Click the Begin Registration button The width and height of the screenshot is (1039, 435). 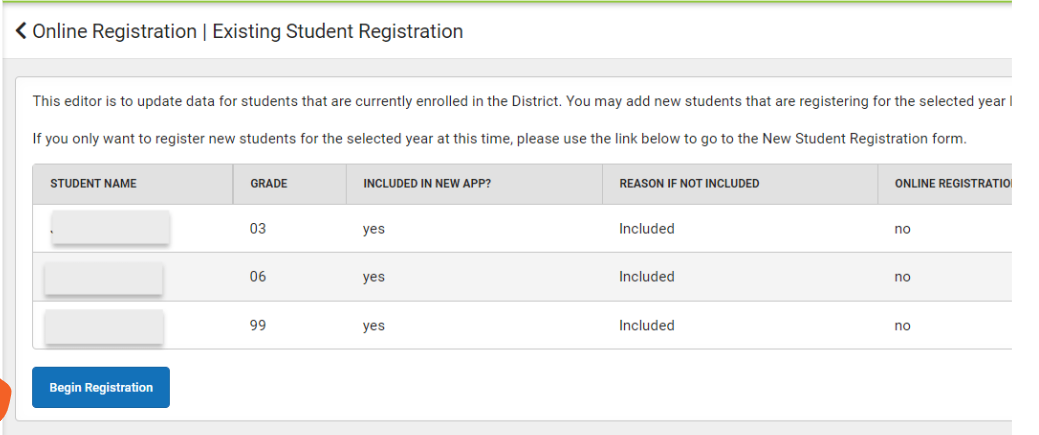101,387
